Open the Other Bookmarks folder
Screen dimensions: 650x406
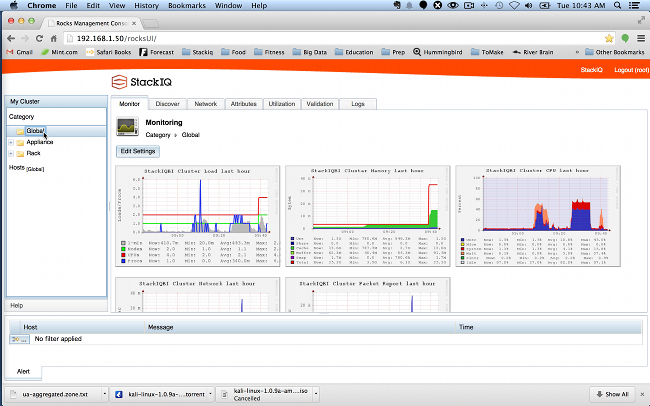(x=615, y=52)
